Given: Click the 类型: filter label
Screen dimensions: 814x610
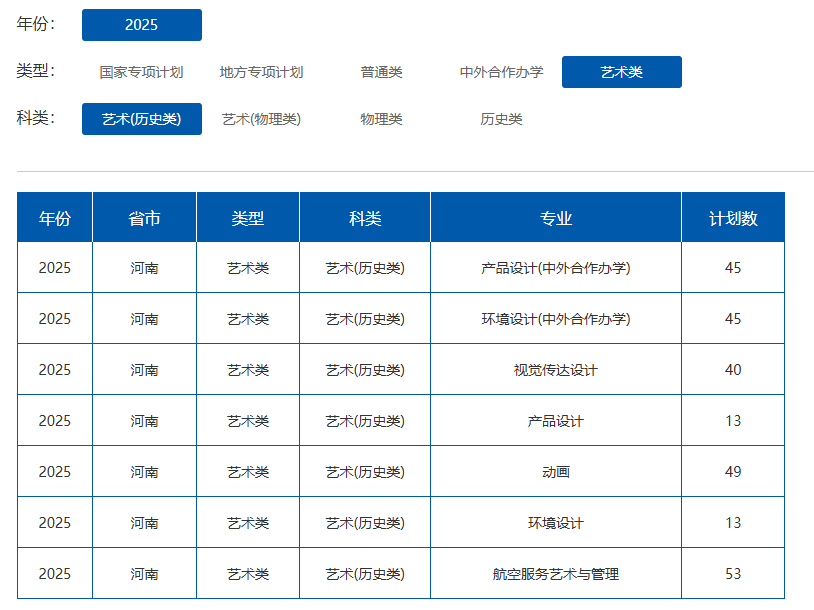Looking at the screenshot, I should (36, 71).
